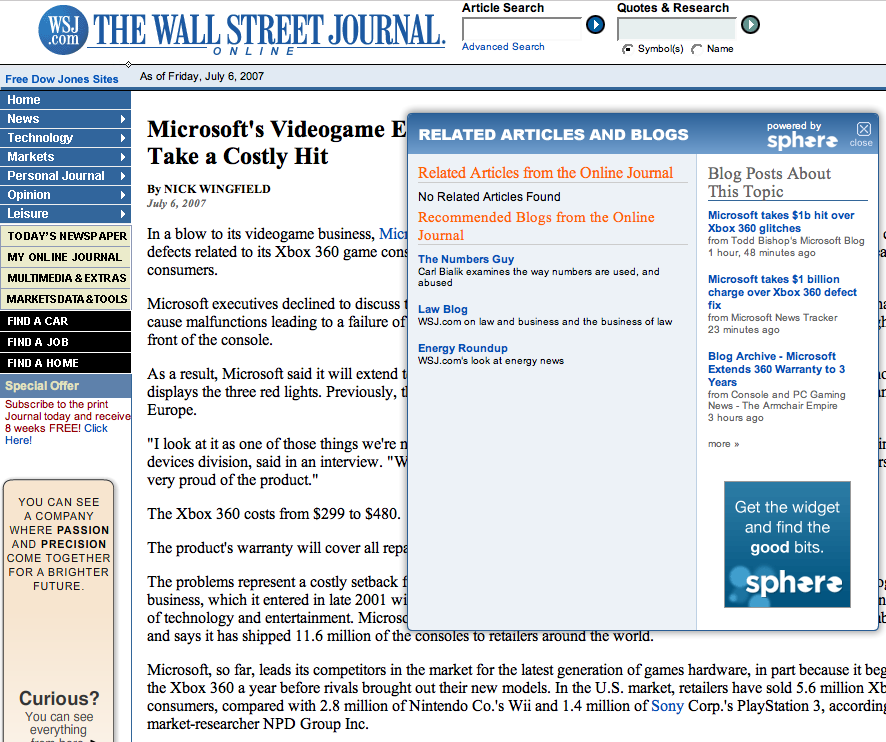Screen dimensions: 886x742
Task: Open 'Microsoft Extends 360 Warranty to 3 Years' post
Action: [776, 369]
